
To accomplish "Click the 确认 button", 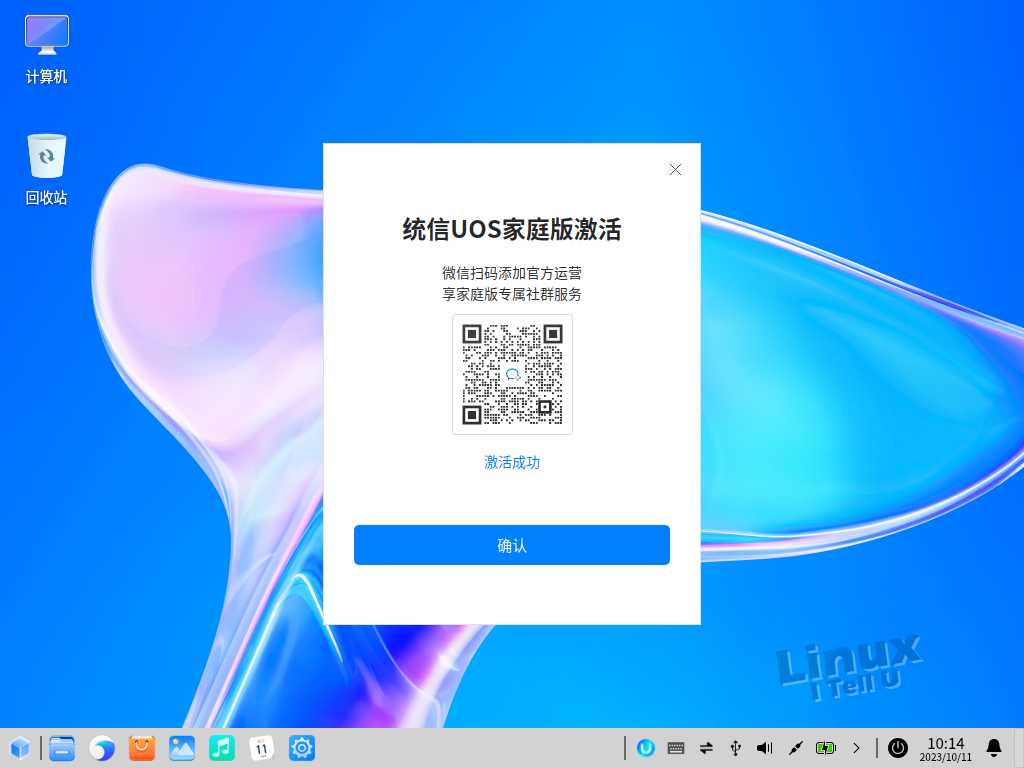I will pyautogui.click(x=511, y=545).
